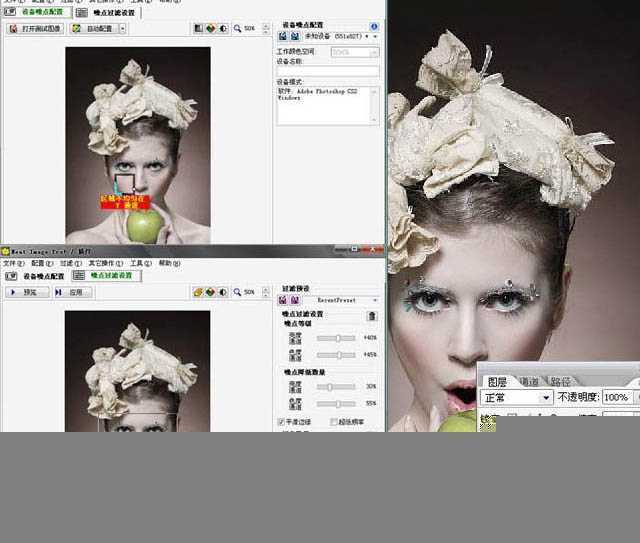Click zoom stepper beside 50% in 打开测试图像 toolbar

click(x=266, y=28)
